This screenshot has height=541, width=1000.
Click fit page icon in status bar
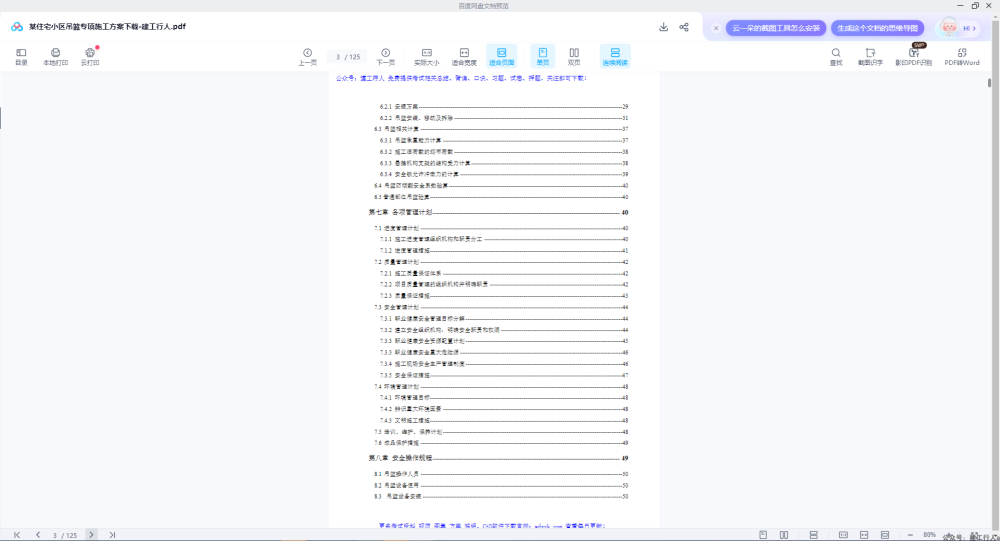click(x=885, y=535)
